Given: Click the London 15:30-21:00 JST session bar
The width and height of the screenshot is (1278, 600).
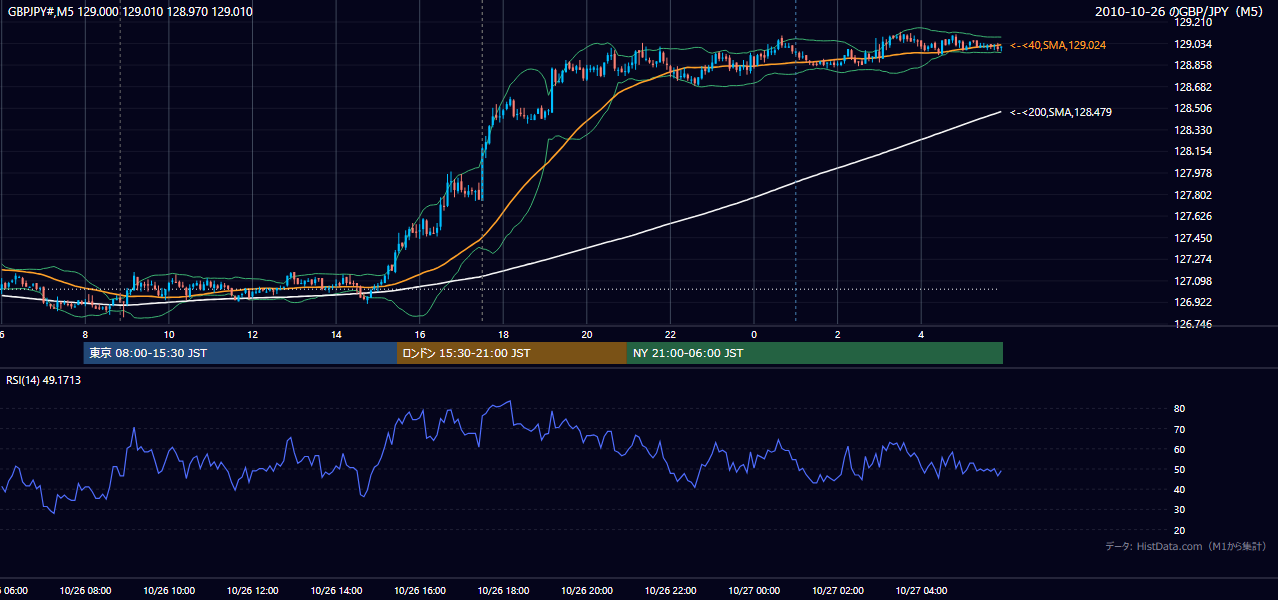Looking at the screenshot, I should (512, 353).
